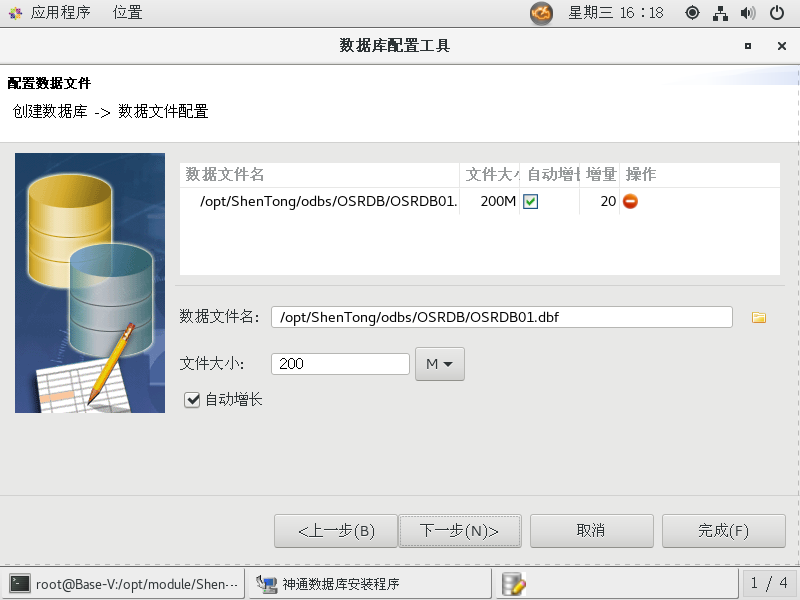Click the red delete icon in data file row
Image resolution: width=800 pixels, height=600 pixels.
(x=630, y=201)
